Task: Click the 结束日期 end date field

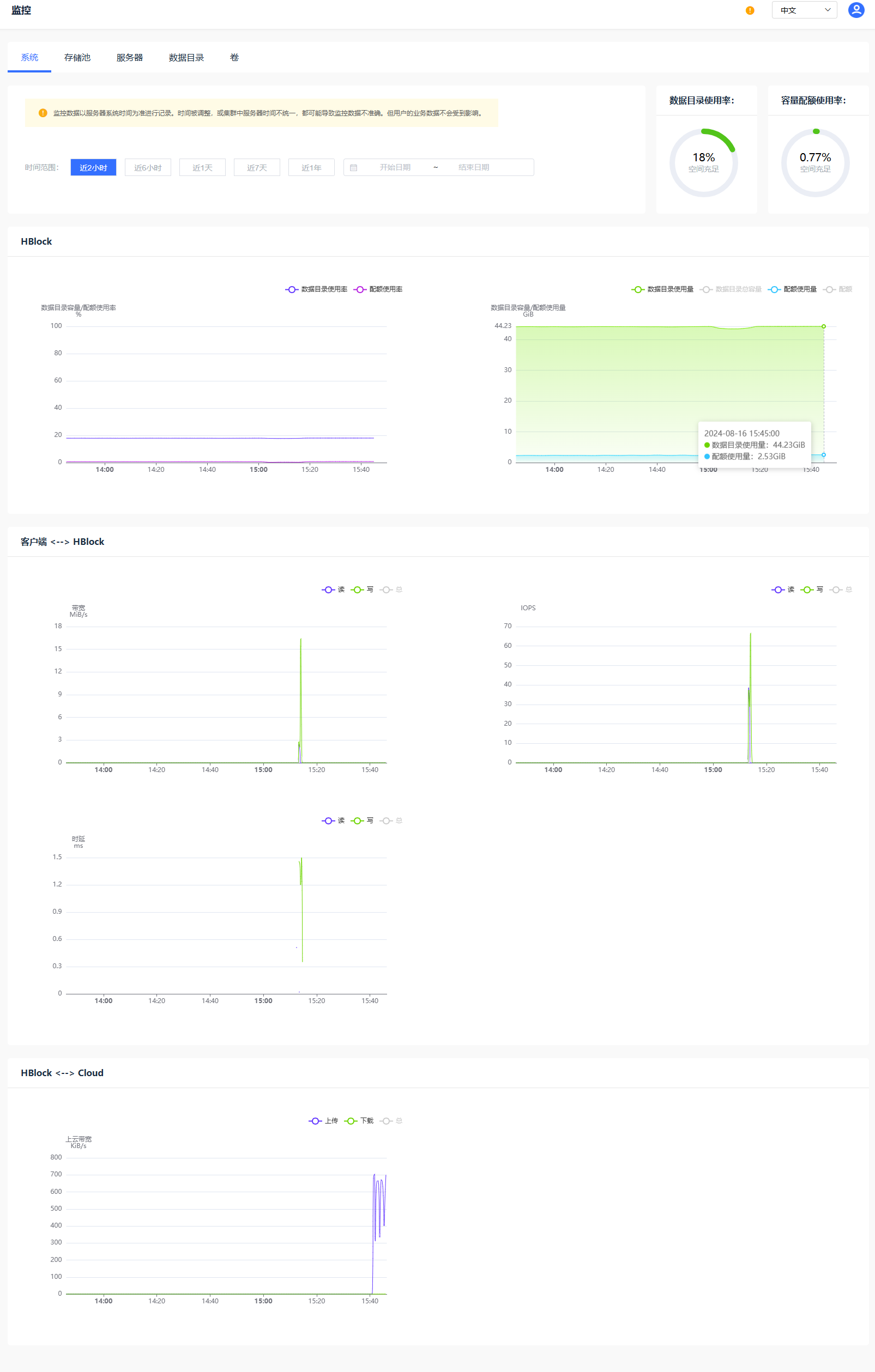Action: pyautogui.click(x=474, y=167)
